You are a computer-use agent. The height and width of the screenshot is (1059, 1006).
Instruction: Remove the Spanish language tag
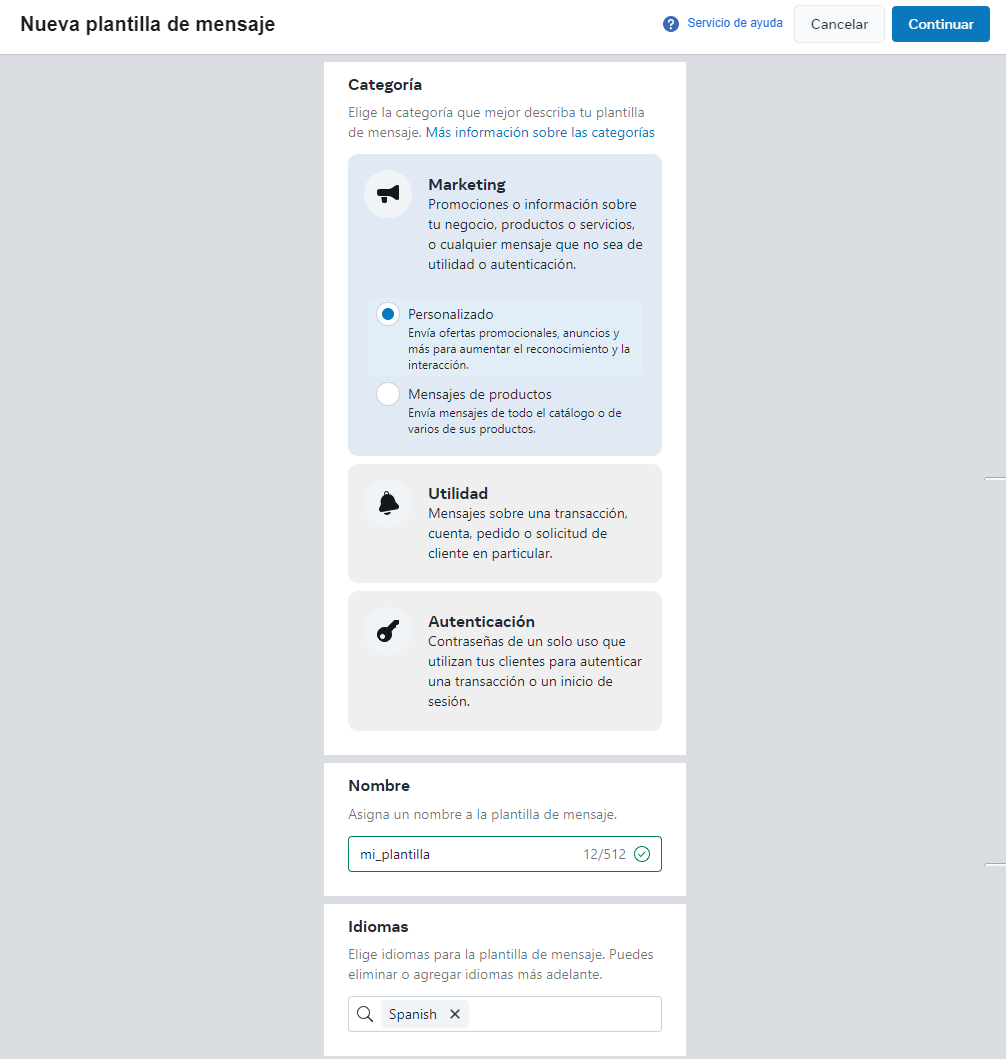tap(455, 1014)
